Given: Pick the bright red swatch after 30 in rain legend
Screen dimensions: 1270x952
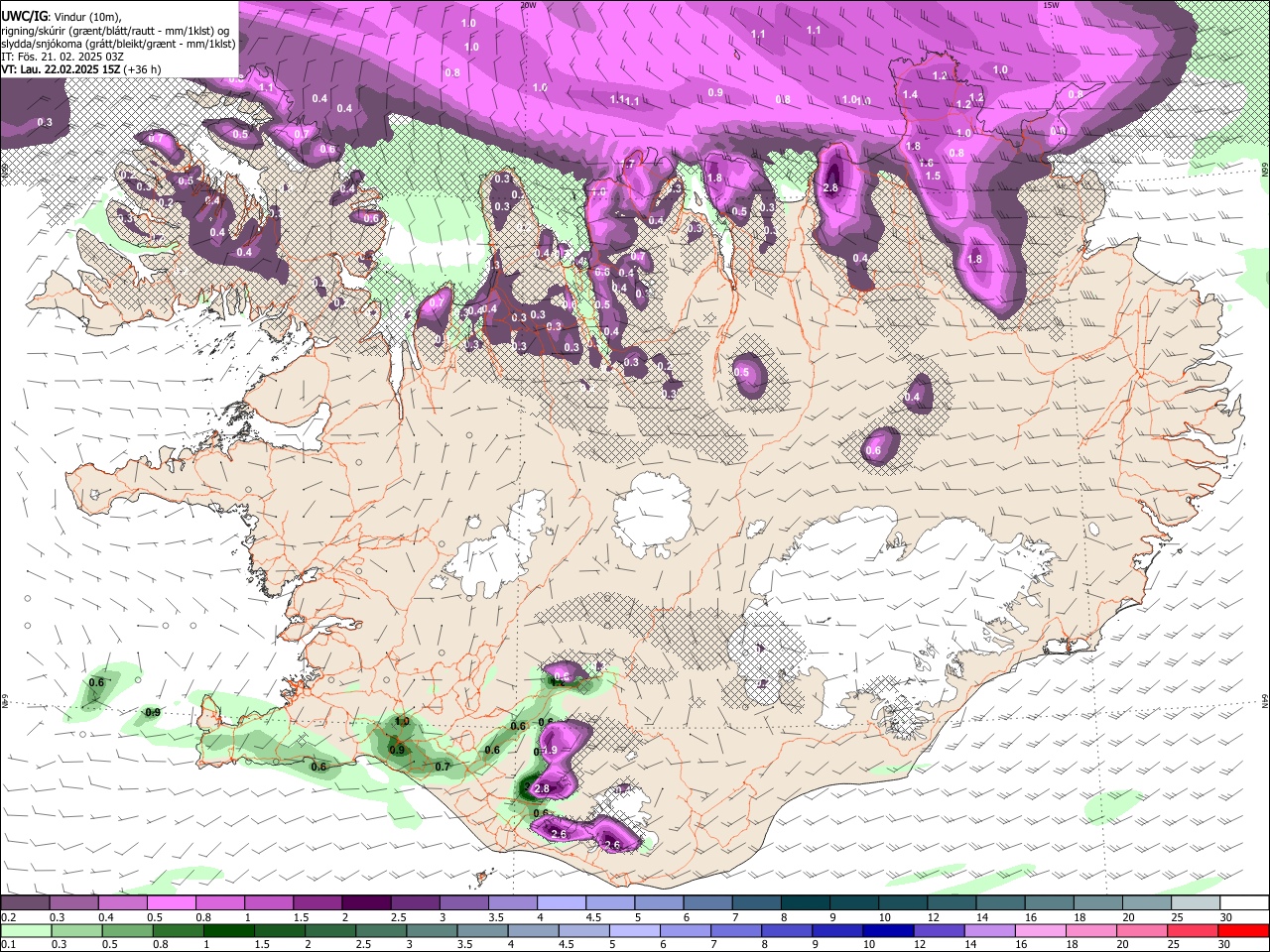Looking at the screenshot, I should pyautogui.click(x=1244, y=930).
